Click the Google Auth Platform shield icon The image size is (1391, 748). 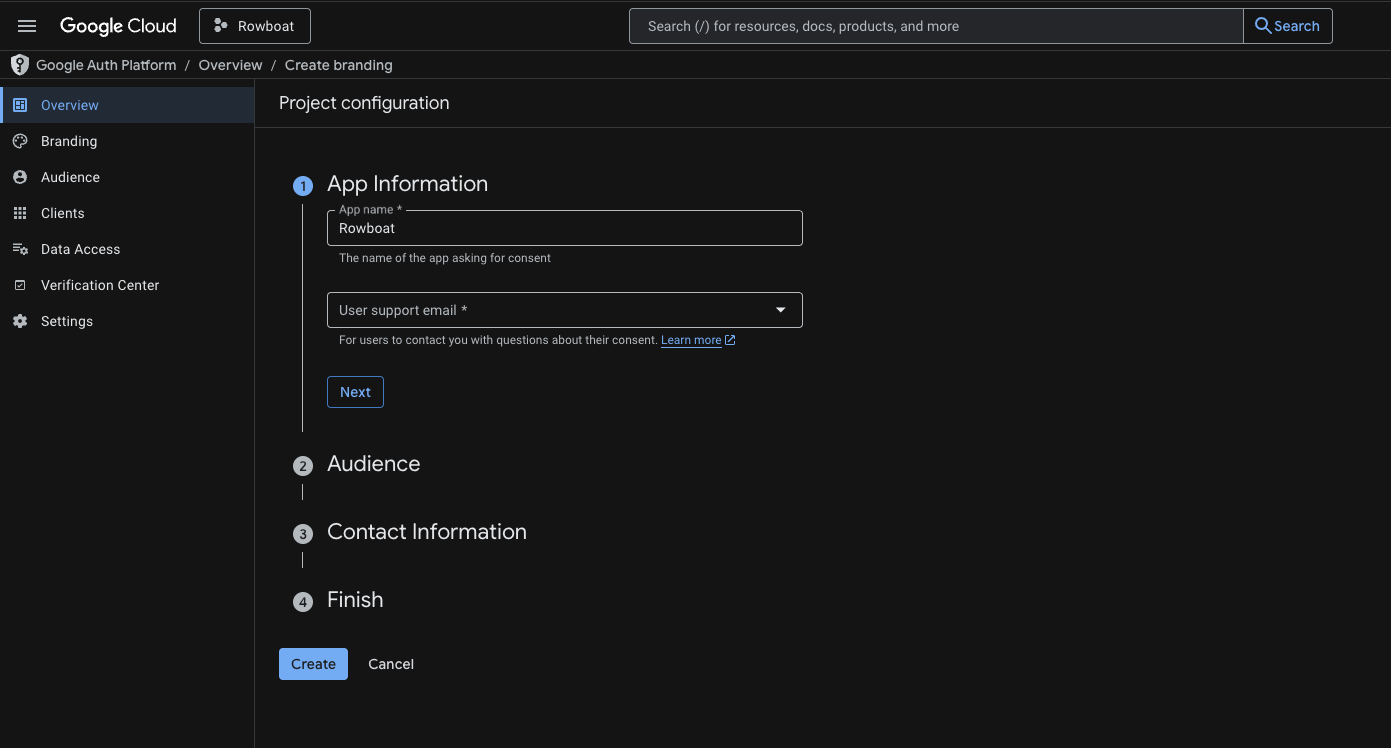19,64
